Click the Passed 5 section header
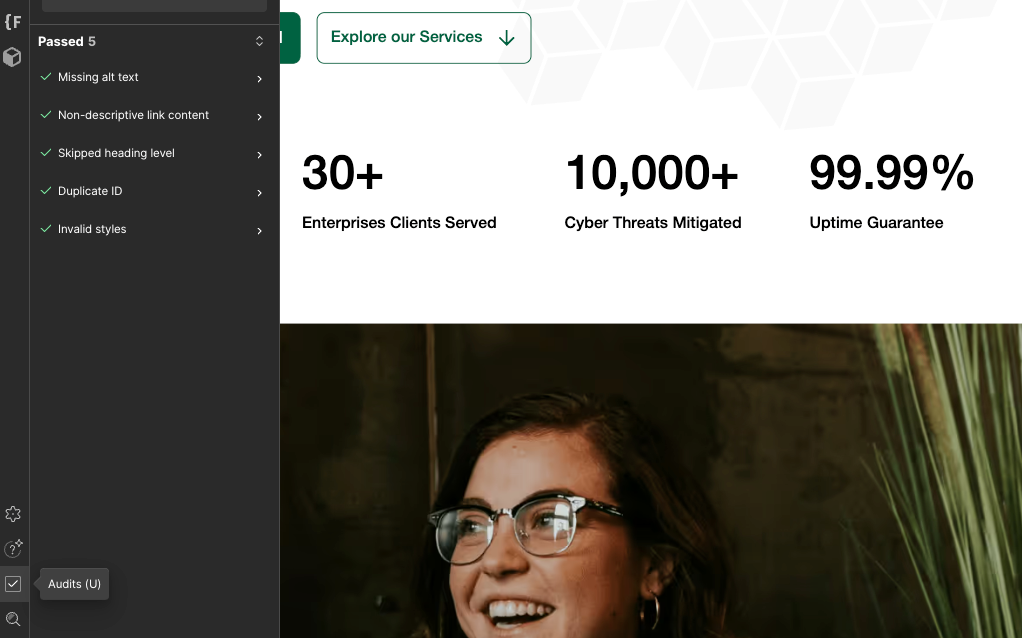The height and width of the screenshot is (638, 1022). click(154, 42)
